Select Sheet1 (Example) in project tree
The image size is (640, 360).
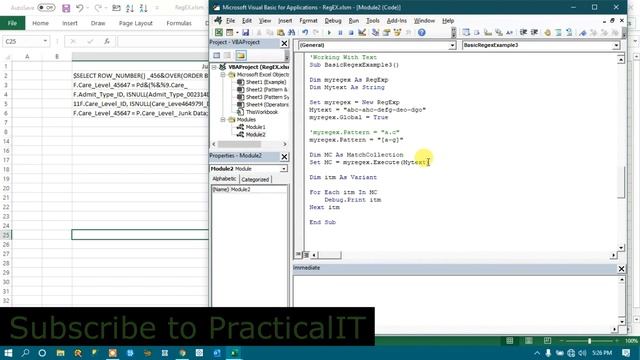pos(266,82)
